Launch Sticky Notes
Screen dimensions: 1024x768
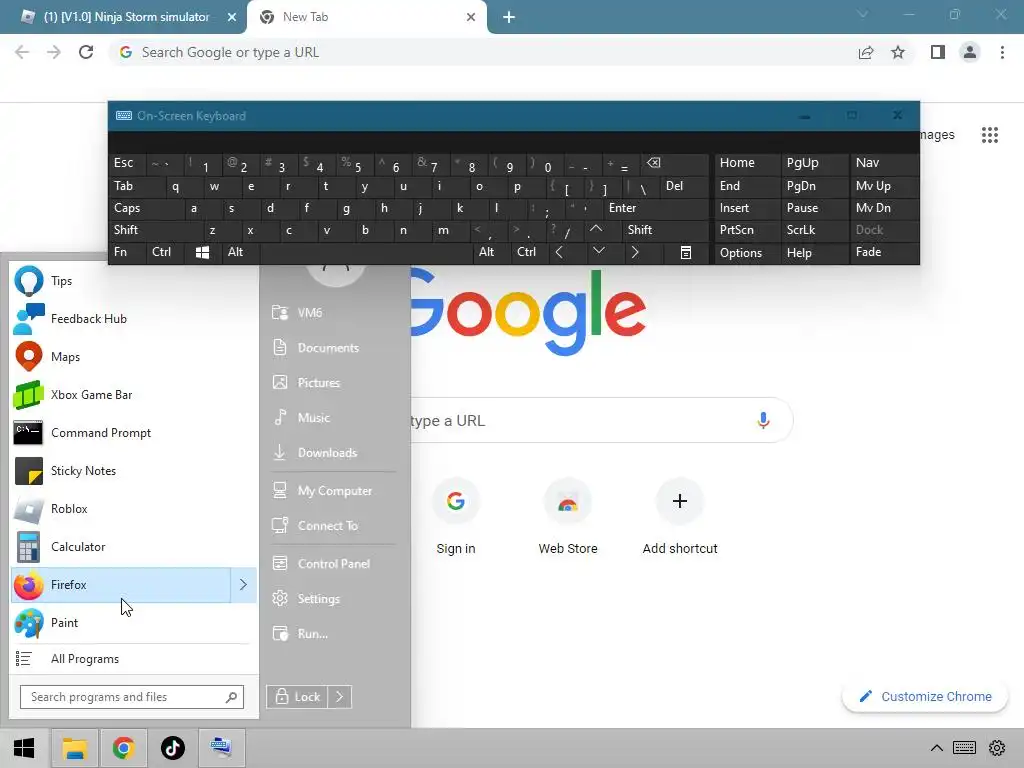click(133, 471)
